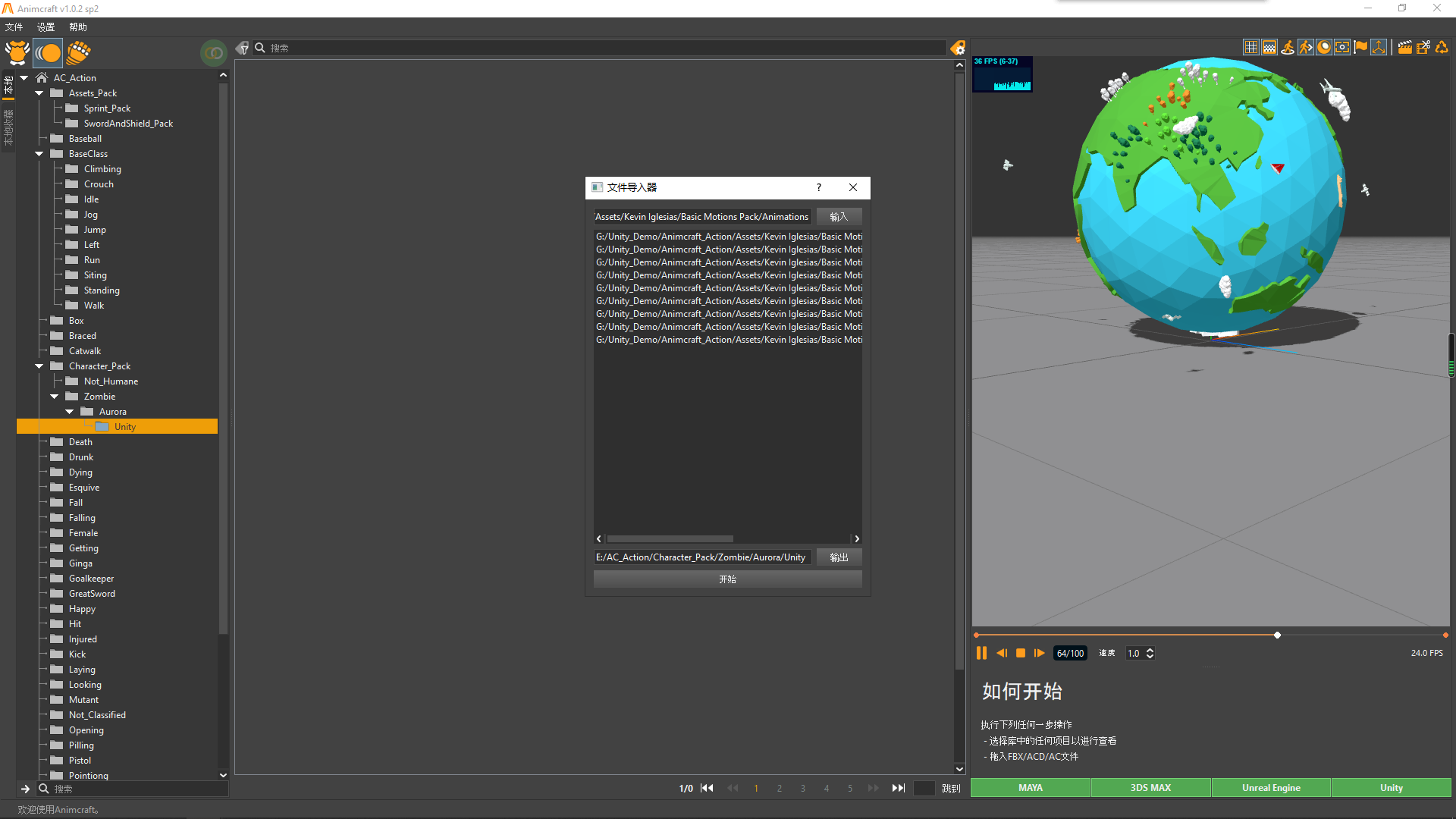This screenshot has width=1456, height=819.
Task: Click the horizontal scrollbar of the file list
Action: [670, 538]
